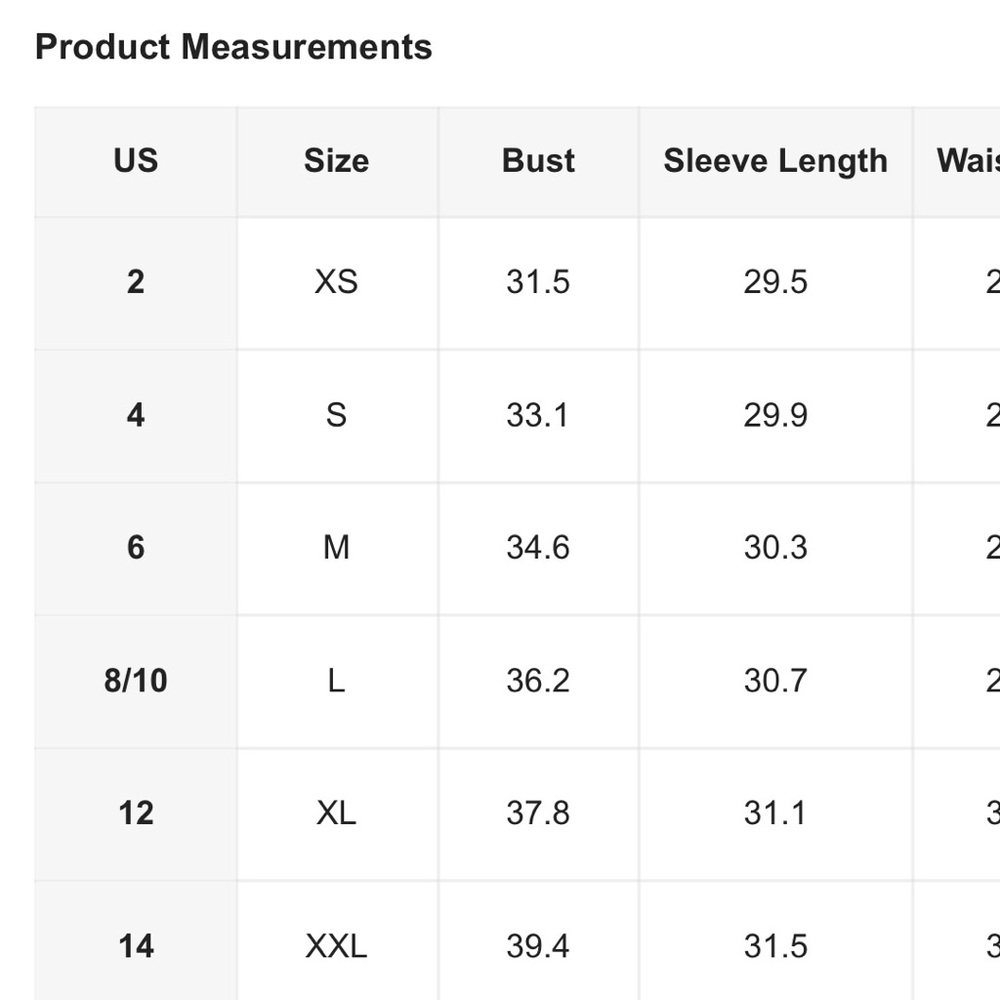This screenshot has height=1000, width=1000.
Task: Click the bust value 36.2
Action: pyautogui.click(x=538, y=681)
